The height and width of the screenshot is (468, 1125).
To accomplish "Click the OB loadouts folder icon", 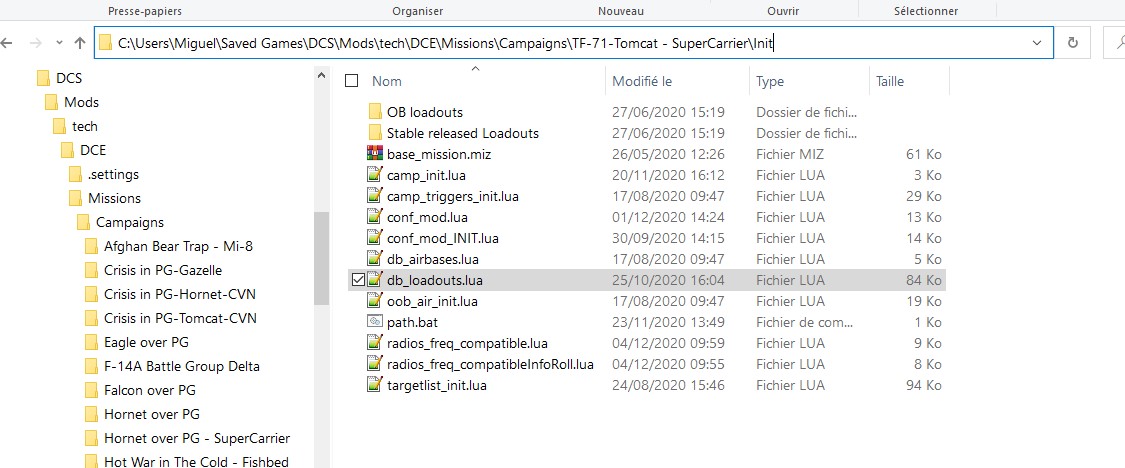I will [x=374, y=112].
